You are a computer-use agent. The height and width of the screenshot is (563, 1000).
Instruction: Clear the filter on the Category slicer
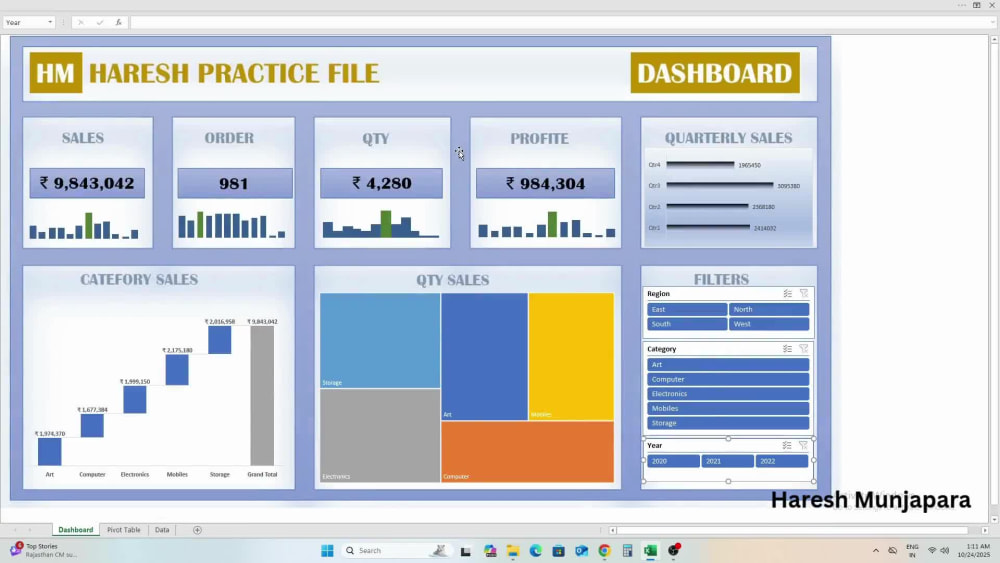point(804,349)
